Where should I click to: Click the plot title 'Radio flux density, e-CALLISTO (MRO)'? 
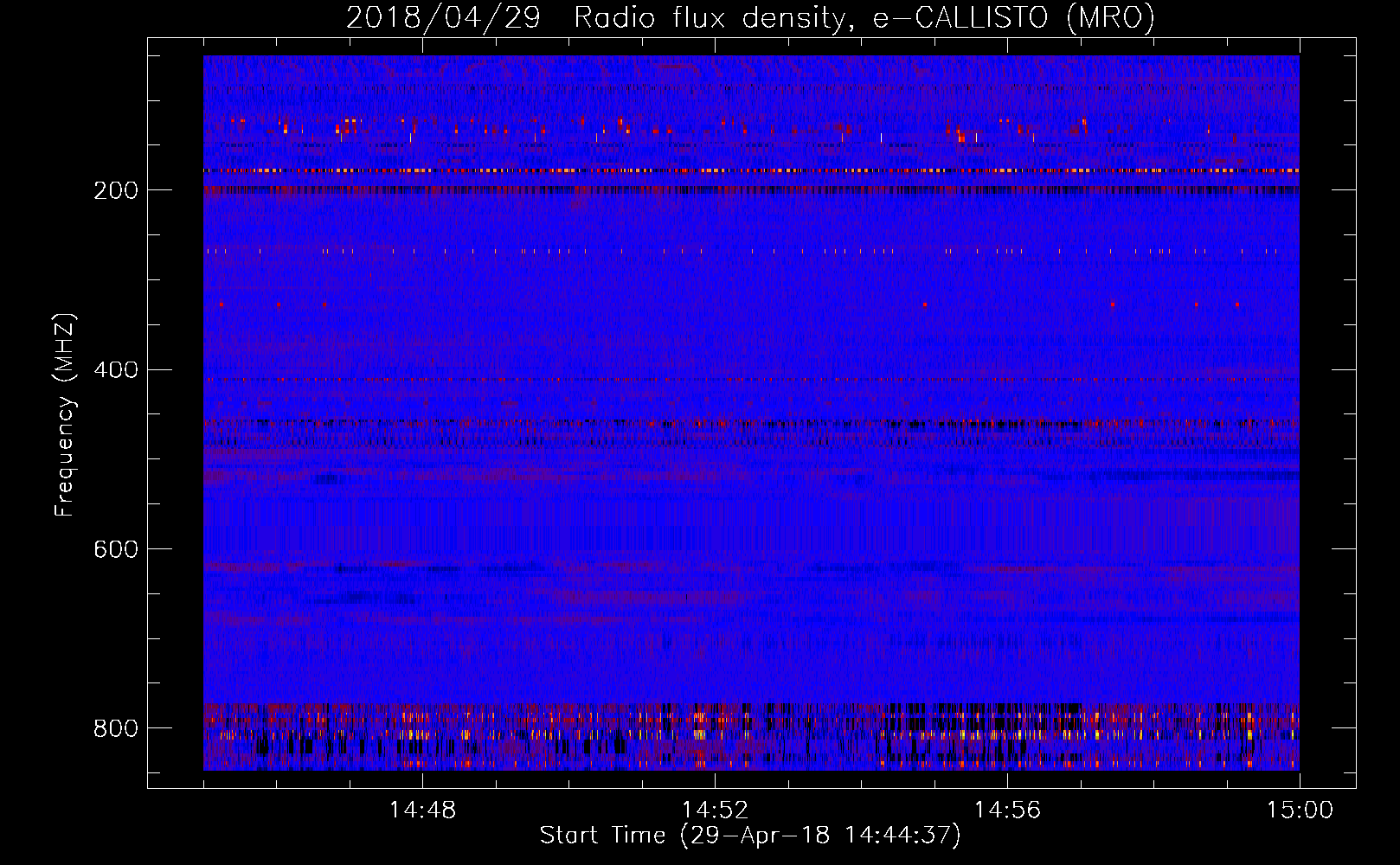[864, 18]
